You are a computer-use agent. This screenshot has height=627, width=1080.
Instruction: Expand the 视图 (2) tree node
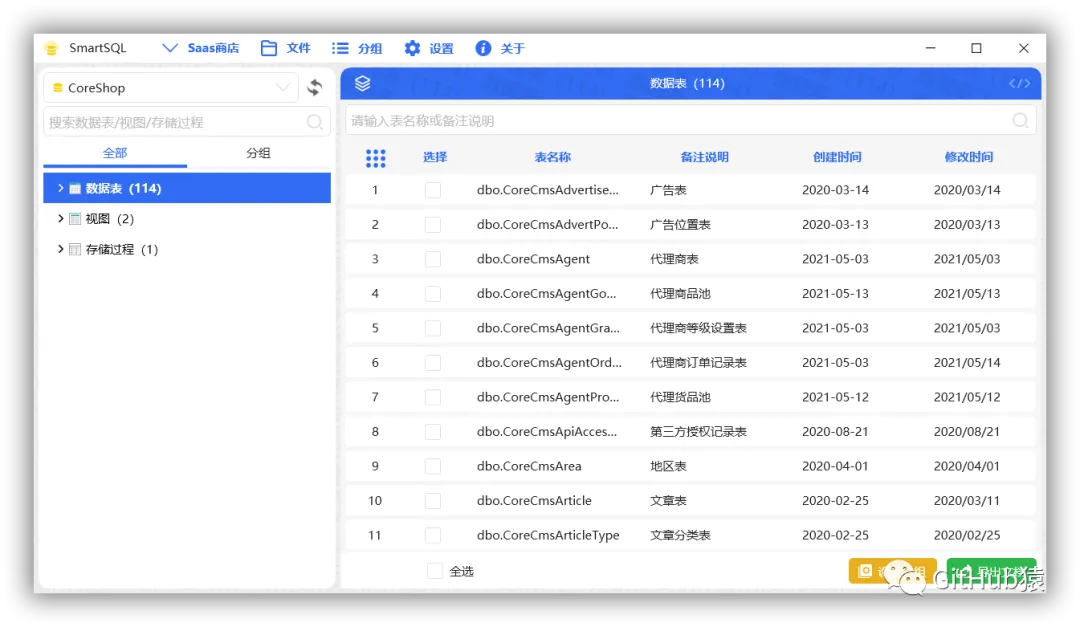pos(61,218)
